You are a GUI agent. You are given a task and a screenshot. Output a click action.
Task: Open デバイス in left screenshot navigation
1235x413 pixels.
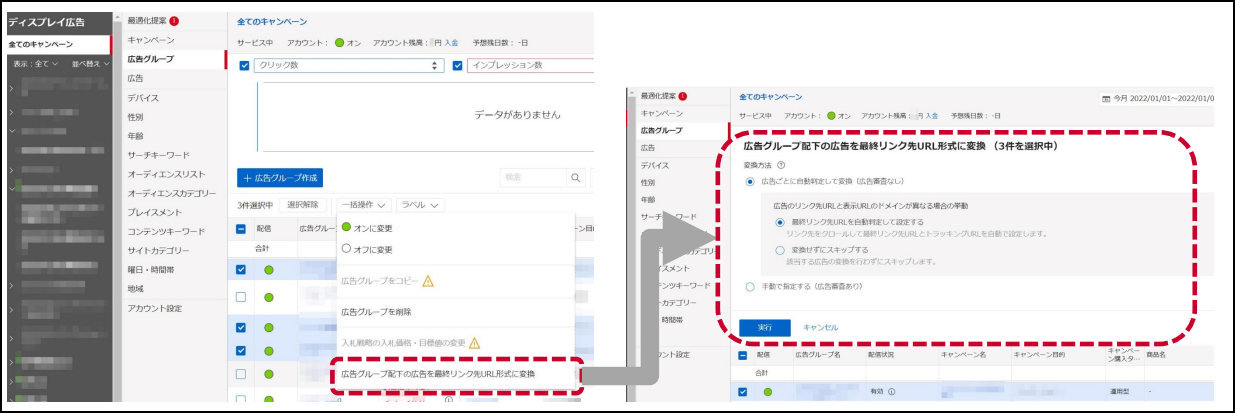click(x=143, y=98)
